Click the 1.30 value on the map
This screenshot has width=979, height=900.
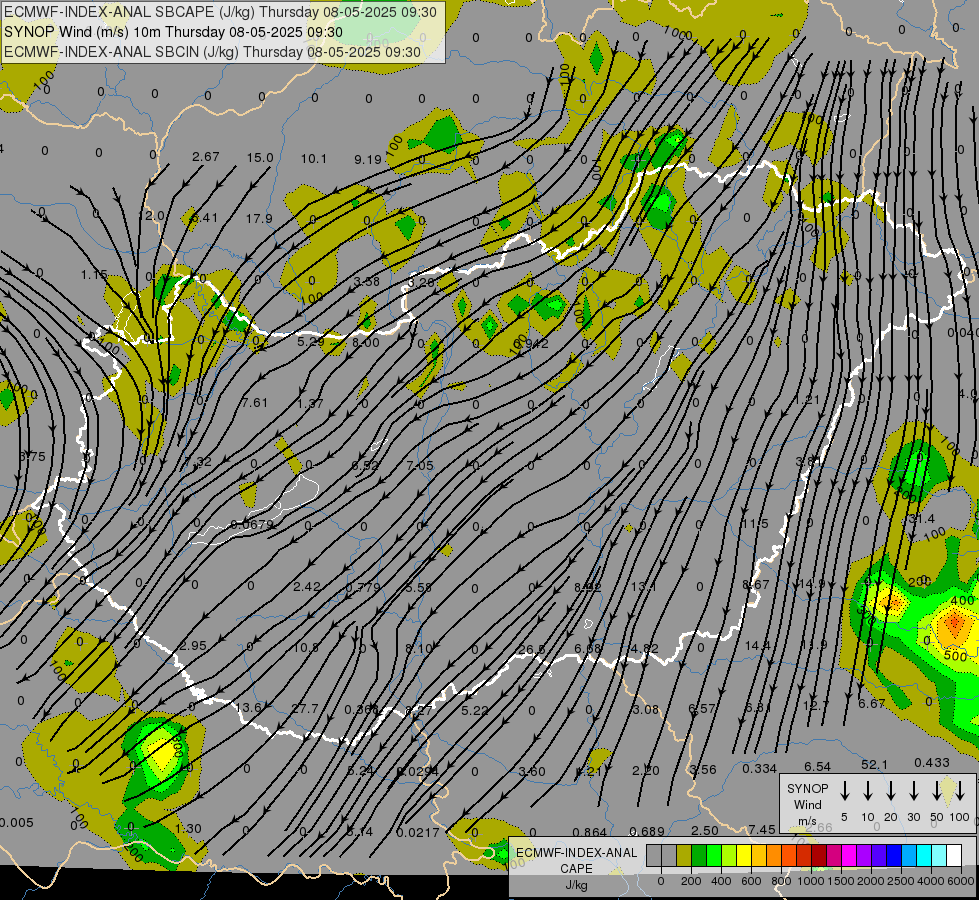tap(188, 828)
